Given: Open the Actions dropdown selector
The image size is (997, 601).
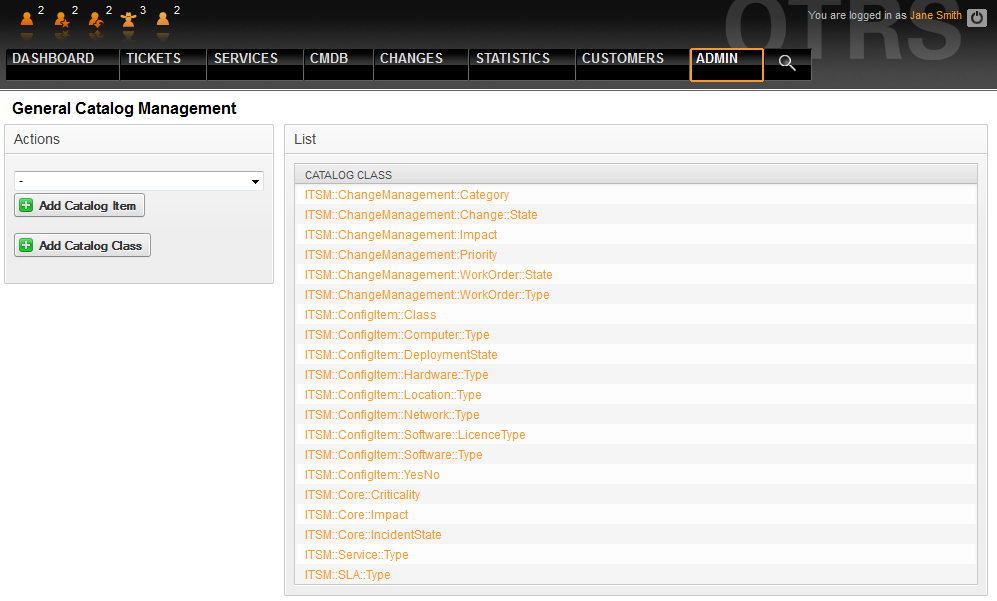Looking at the screenshot, I should pos(138,181).
